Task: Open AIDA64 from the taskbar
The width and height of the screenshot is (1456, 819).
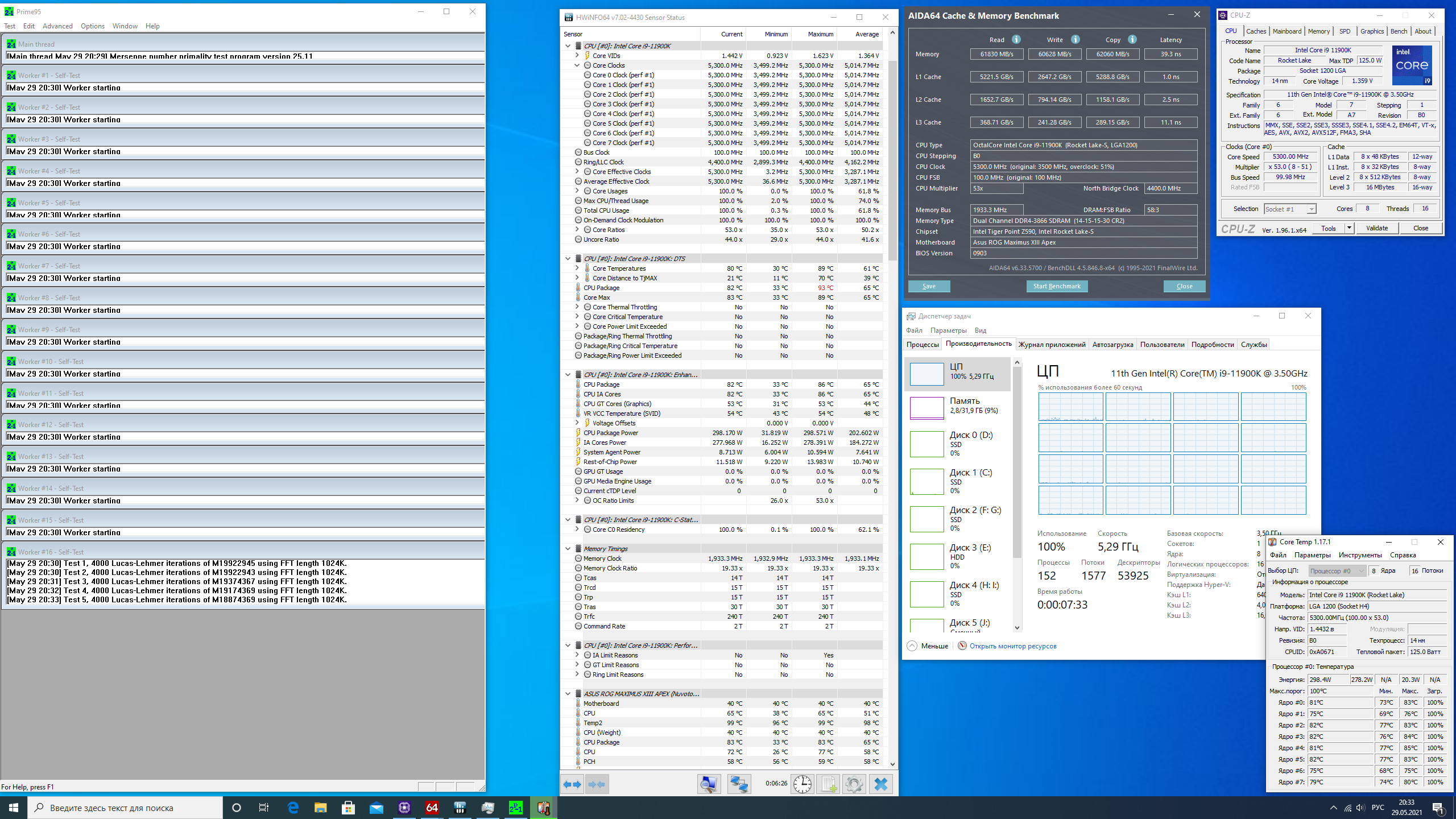Action: click(432, 808)
